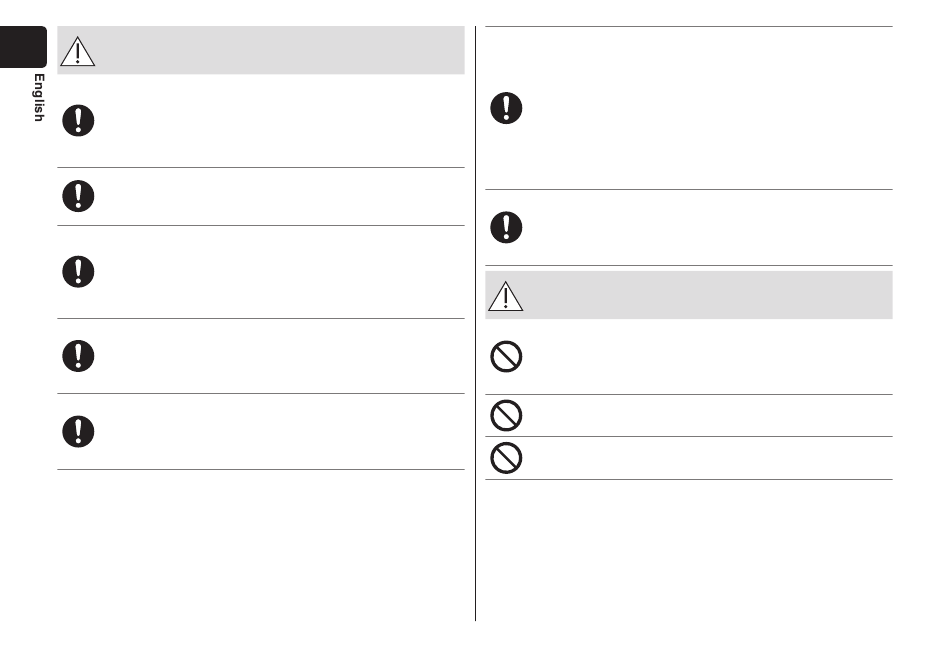950x668 pixels.
Task: Click the black tab above the English label
Action: click(x=23, y=47)
